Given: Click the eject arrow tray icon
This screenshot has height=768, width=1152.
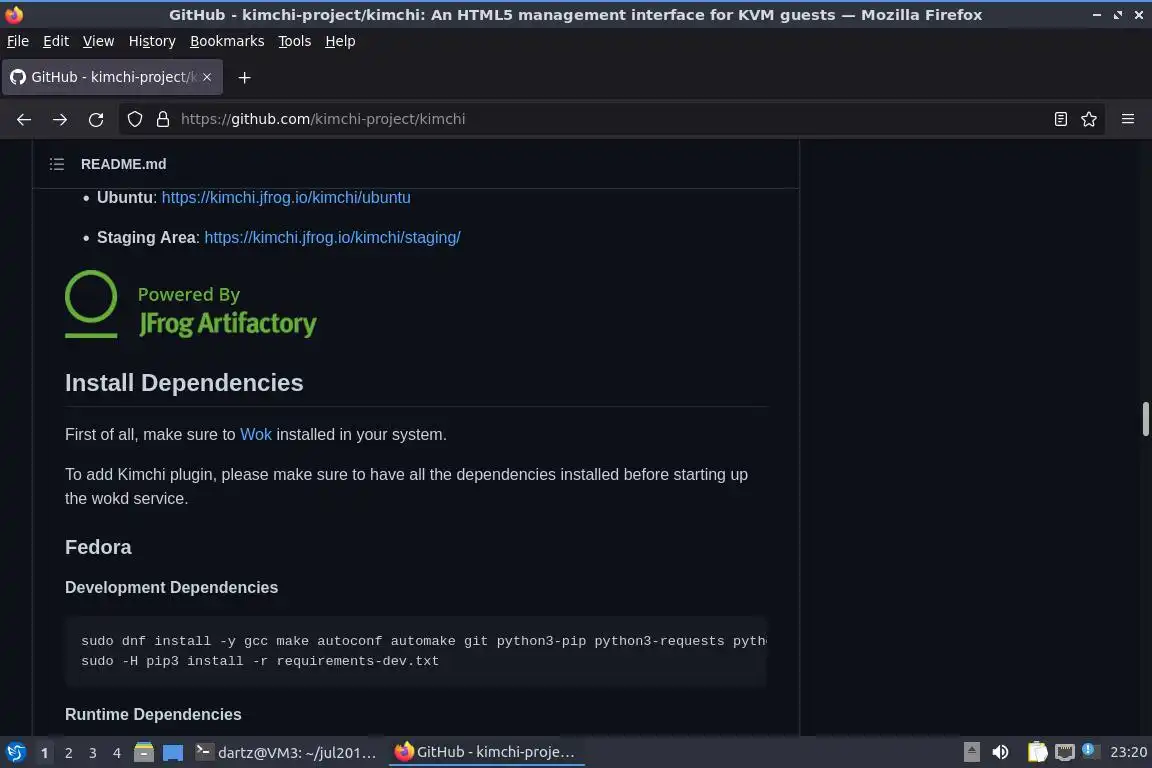Looking at the screenshot, I should pos(971,752).
